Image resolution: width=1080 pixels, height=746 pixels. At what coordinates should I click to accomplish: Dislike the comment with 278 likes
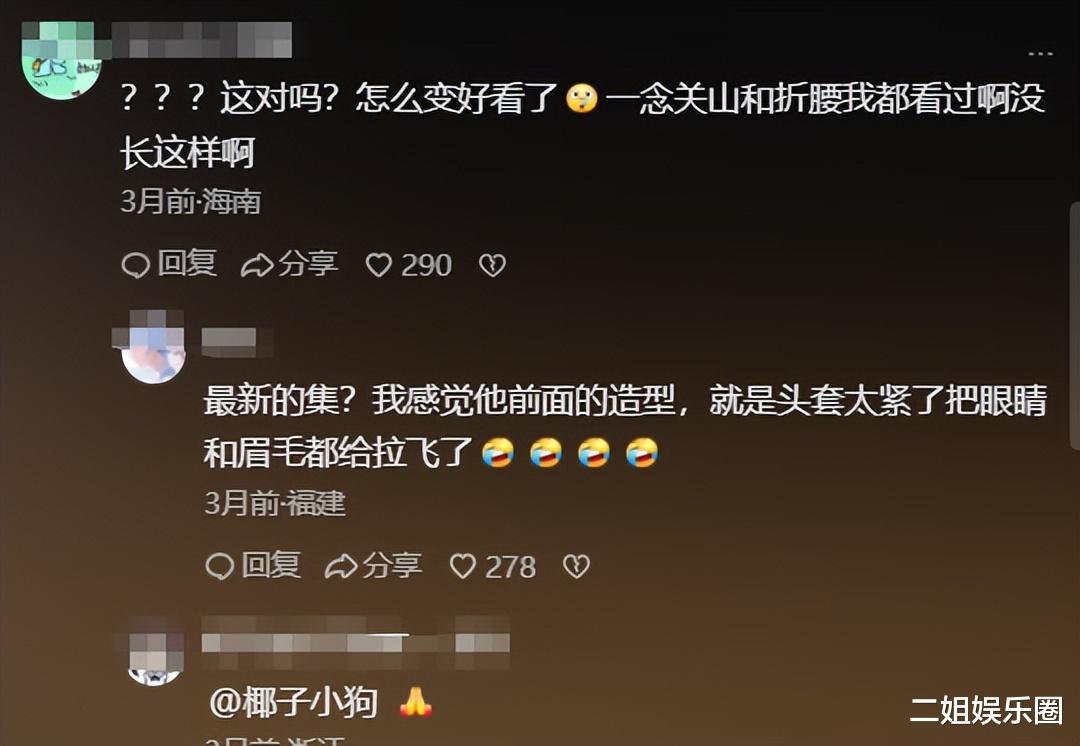577,566
